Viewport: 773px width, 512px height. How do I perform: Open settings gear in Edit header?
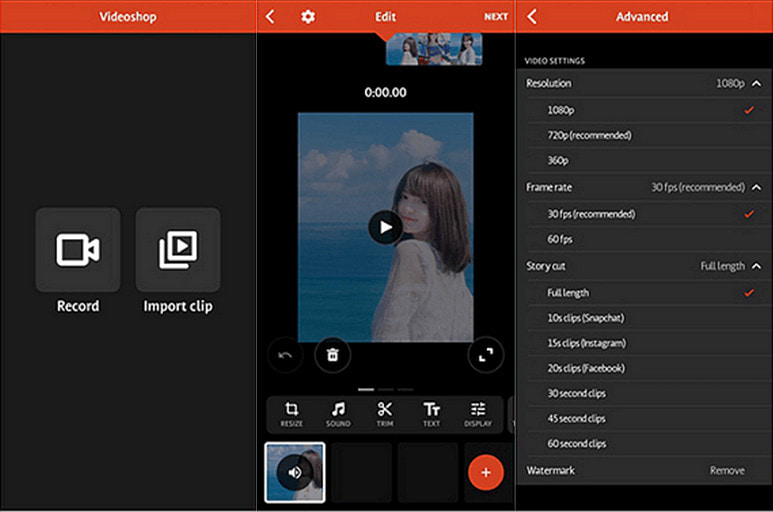308,17
